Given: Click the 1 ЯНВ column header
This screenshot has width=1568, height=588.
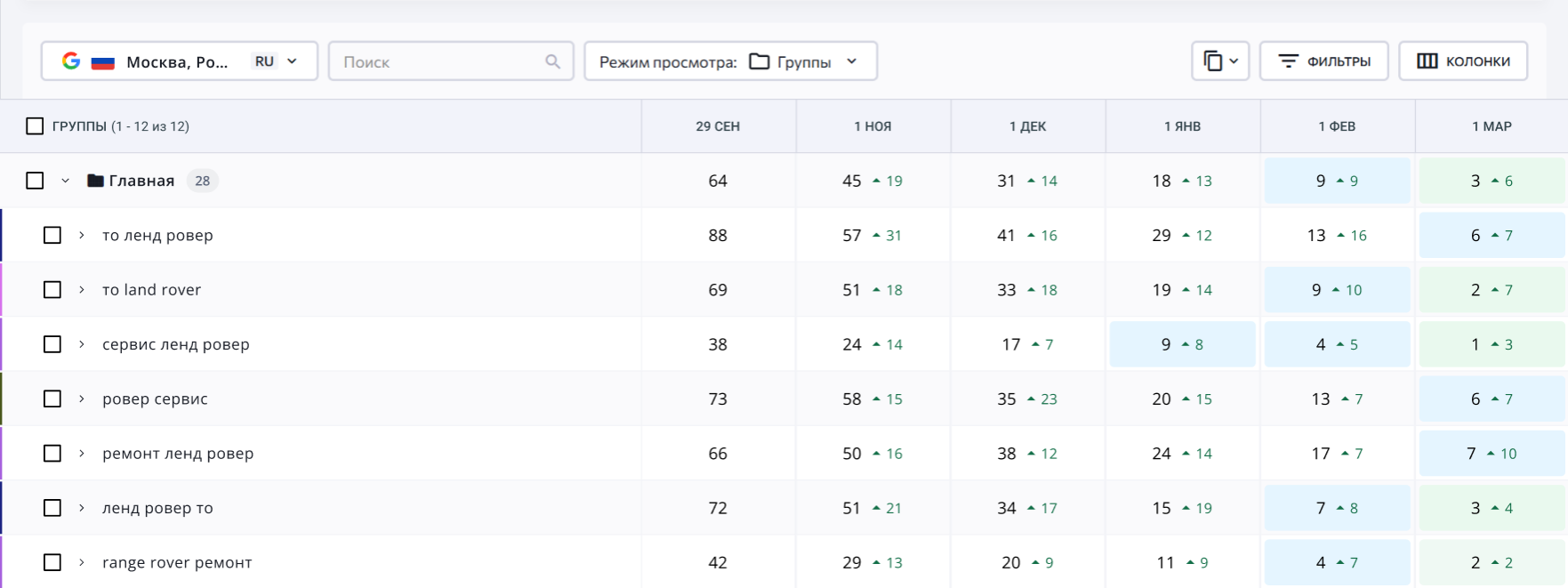Looking at the screenshot, I should 1182,126.
